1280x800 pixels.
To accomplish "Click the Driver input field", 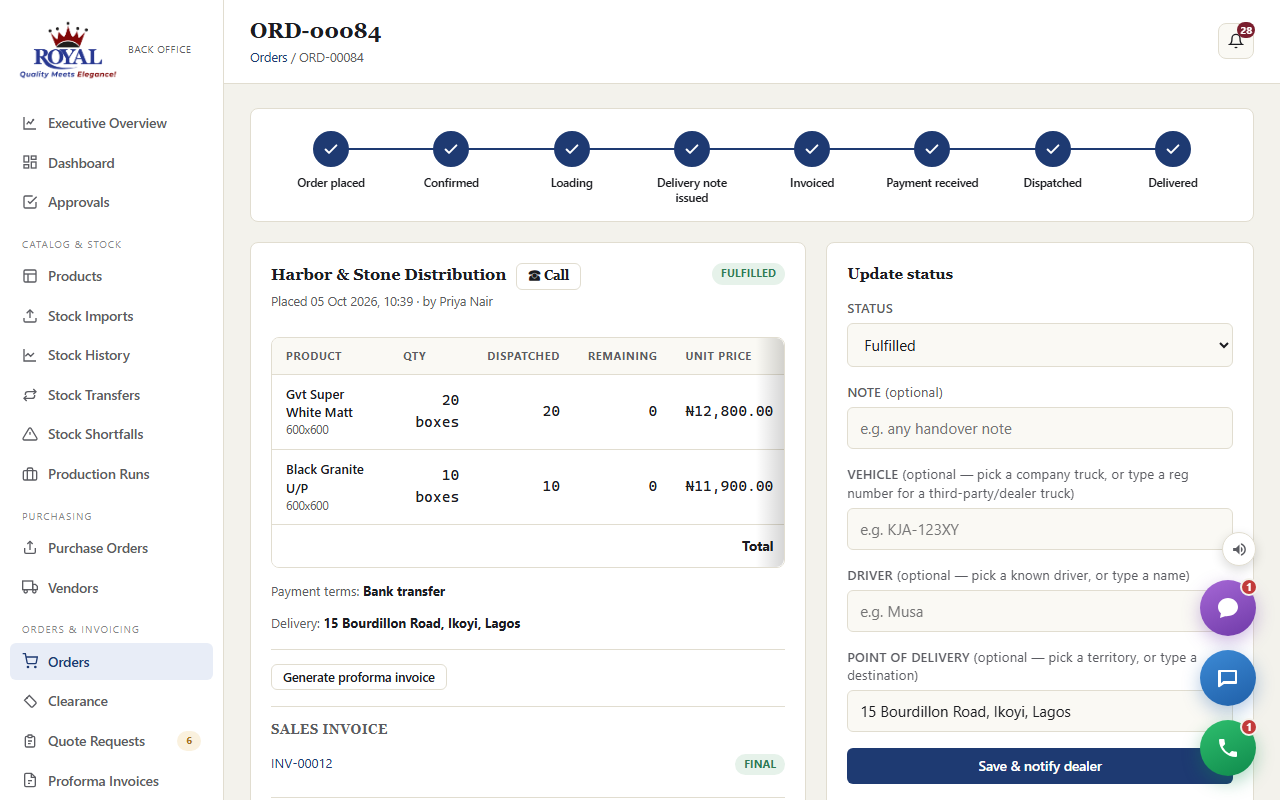I will pos(1040,611).
